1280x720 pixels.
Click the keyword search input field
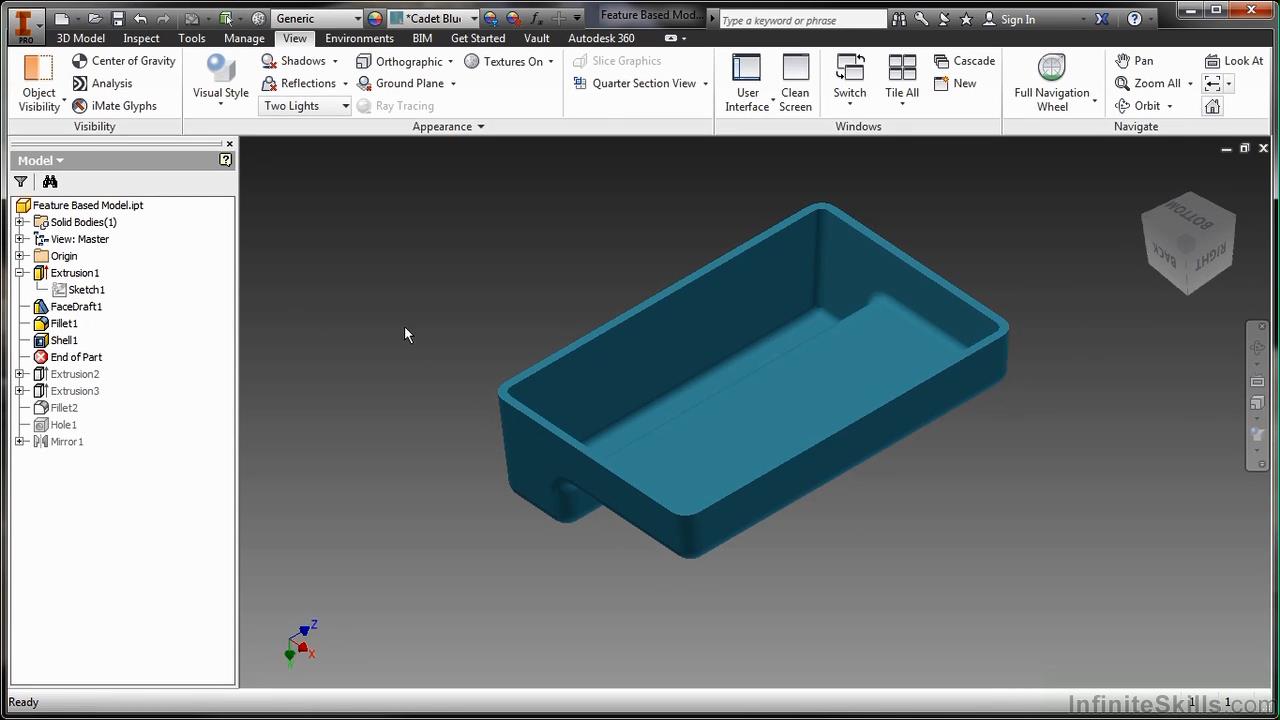tap(801, 20)
